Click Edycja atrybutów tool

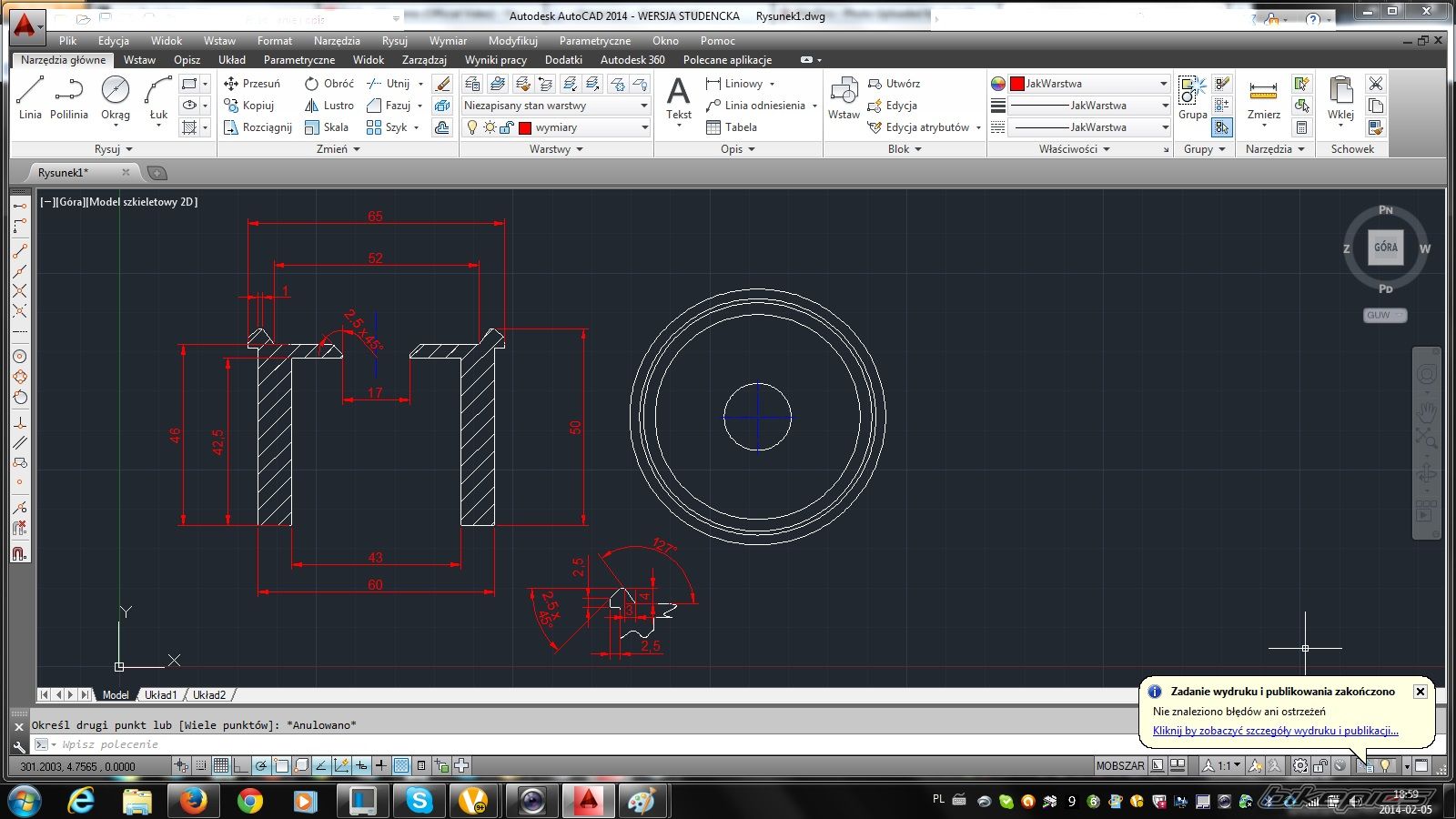pyautogui.click(x=919, y=127)
